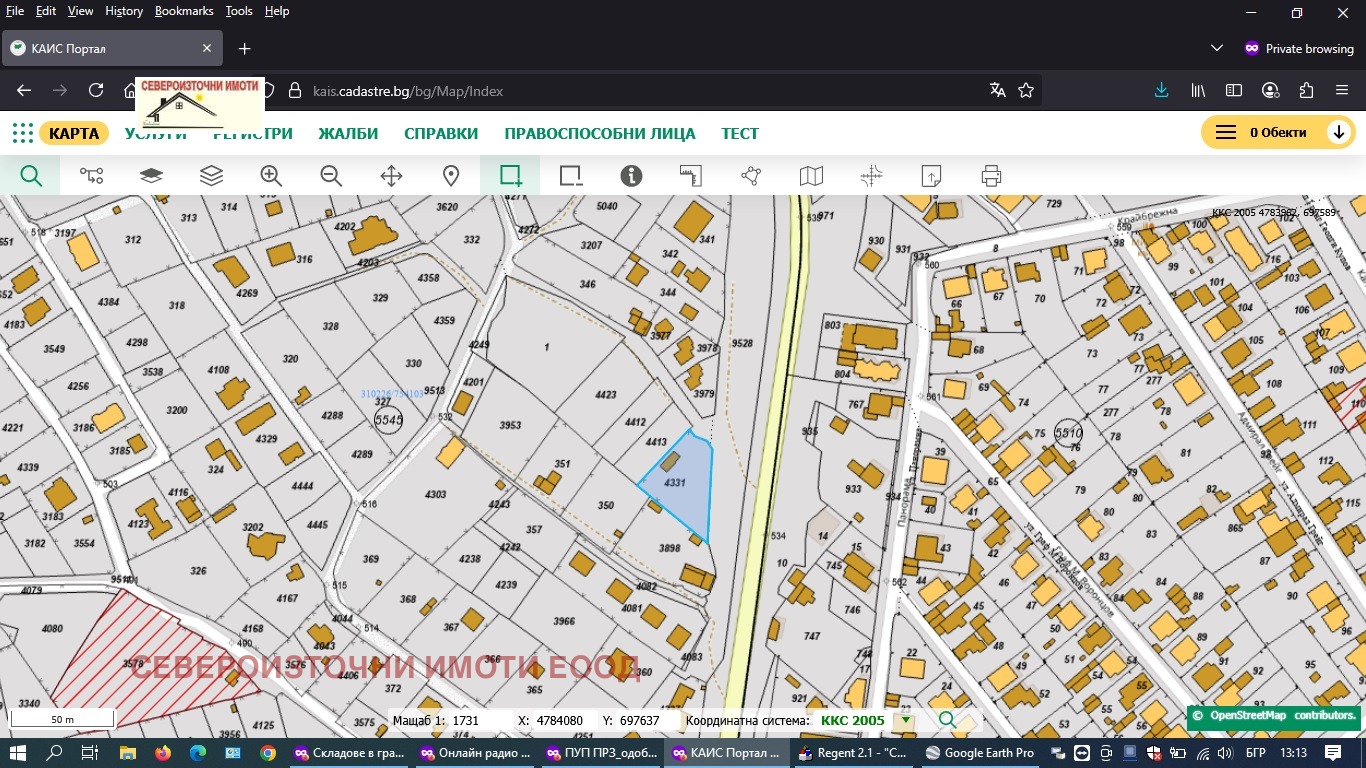
Task: Click the print map icon
Action: (991, 176)
